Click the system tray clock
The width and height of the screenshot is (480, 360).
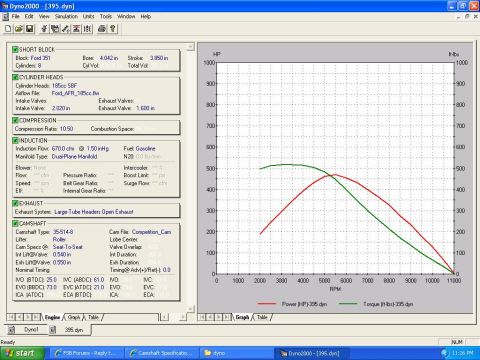[x=462, y=353]
